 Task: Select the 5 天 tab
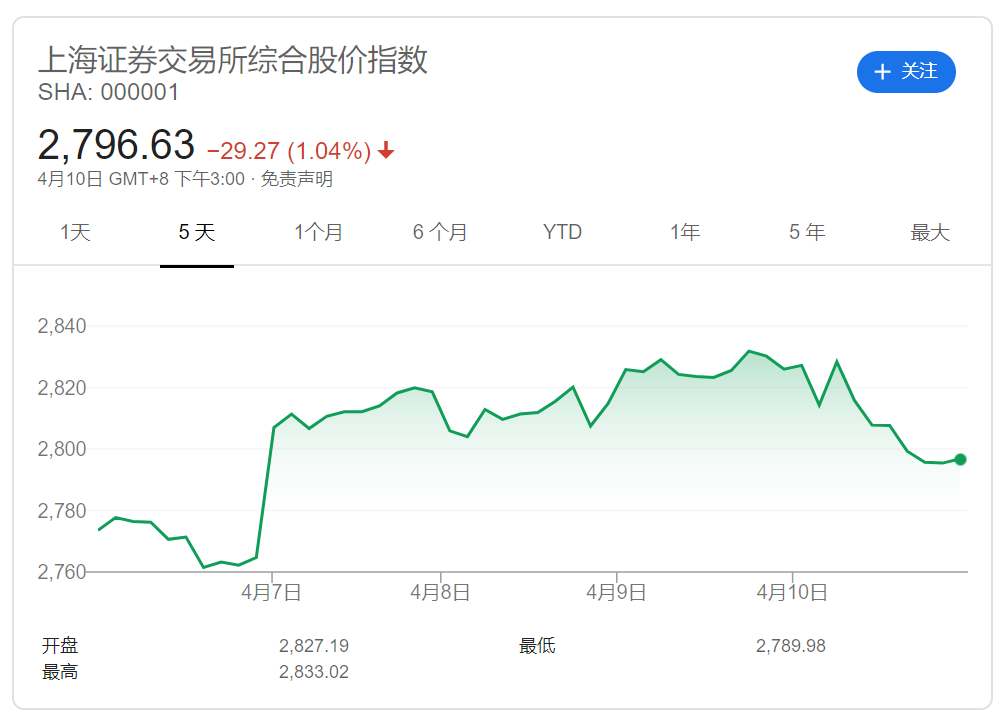point(197,233)
